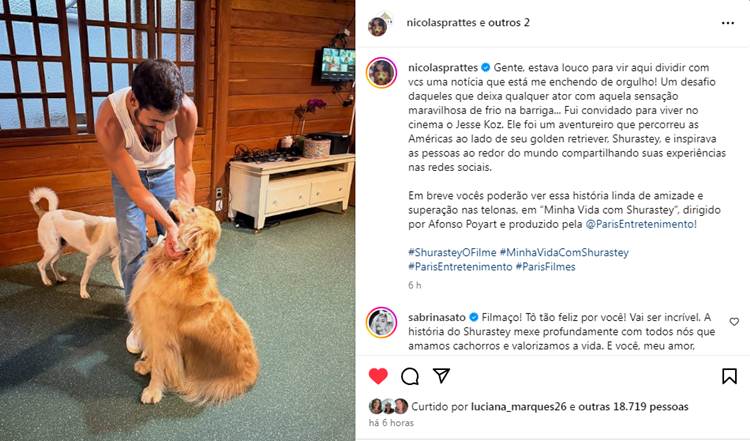Like sabrinasato's comment heart
The width and height of the screenshot is (750, 441).
coord(734,322)
